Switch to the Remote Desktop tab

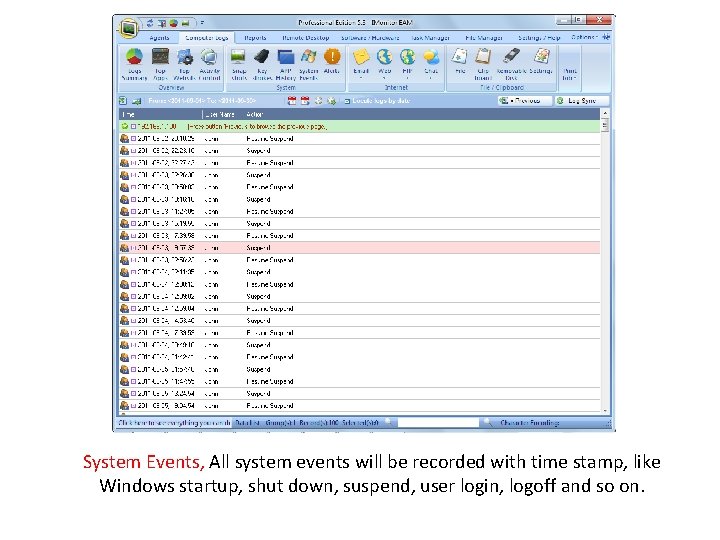(x=306, y=38)
